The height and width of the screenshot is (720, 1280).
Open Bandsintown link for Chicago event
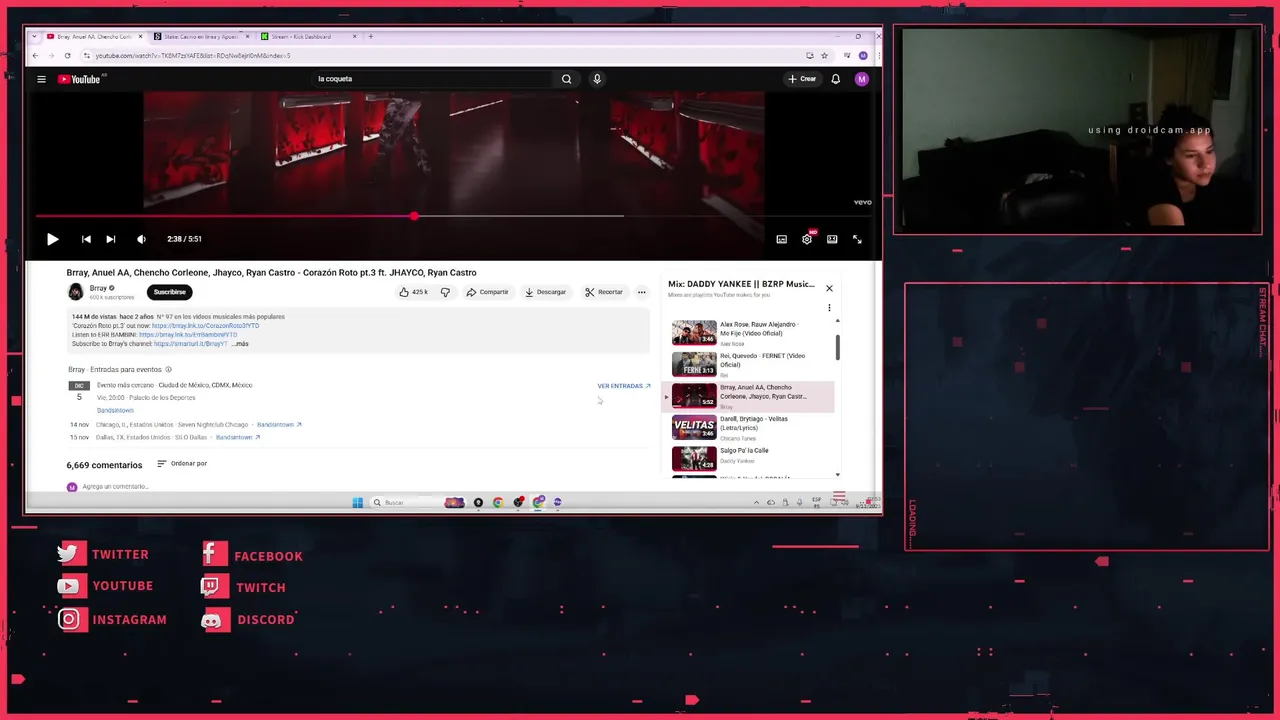pos(279,425)
